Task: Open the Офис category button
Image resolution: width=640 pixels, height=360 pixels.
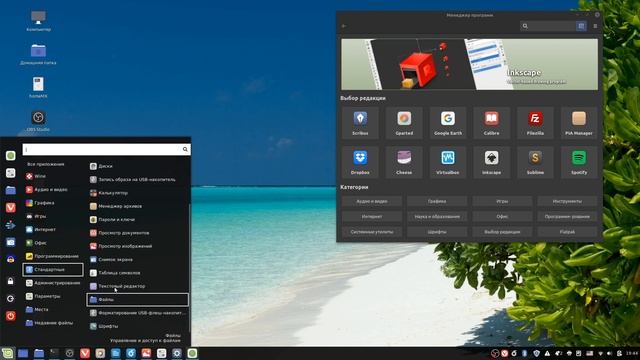Action: (x=502, y=216)
